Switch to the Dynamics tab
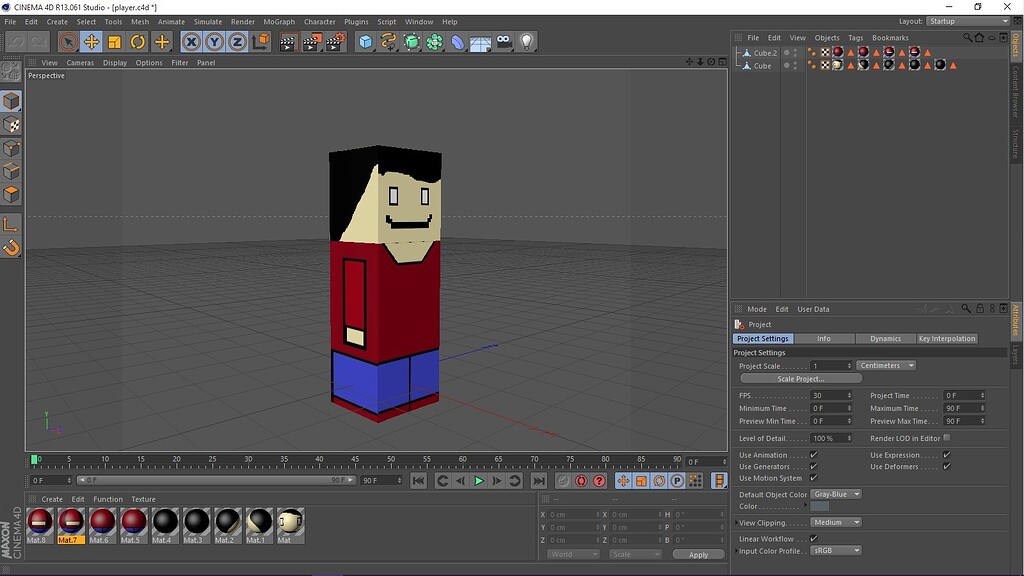This screenshot has height=576, width=1024. 885,339
